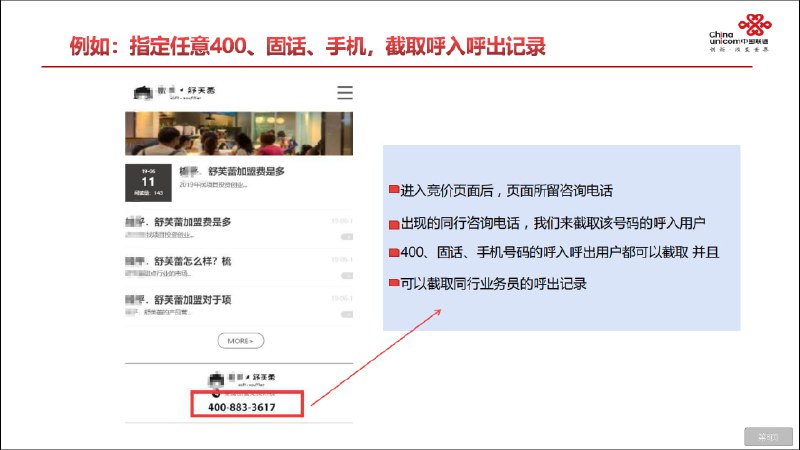Viewport: 800px width, 450px height.
Task: Click the footer brand logo above the phone number
Action: tap(241, 380)
